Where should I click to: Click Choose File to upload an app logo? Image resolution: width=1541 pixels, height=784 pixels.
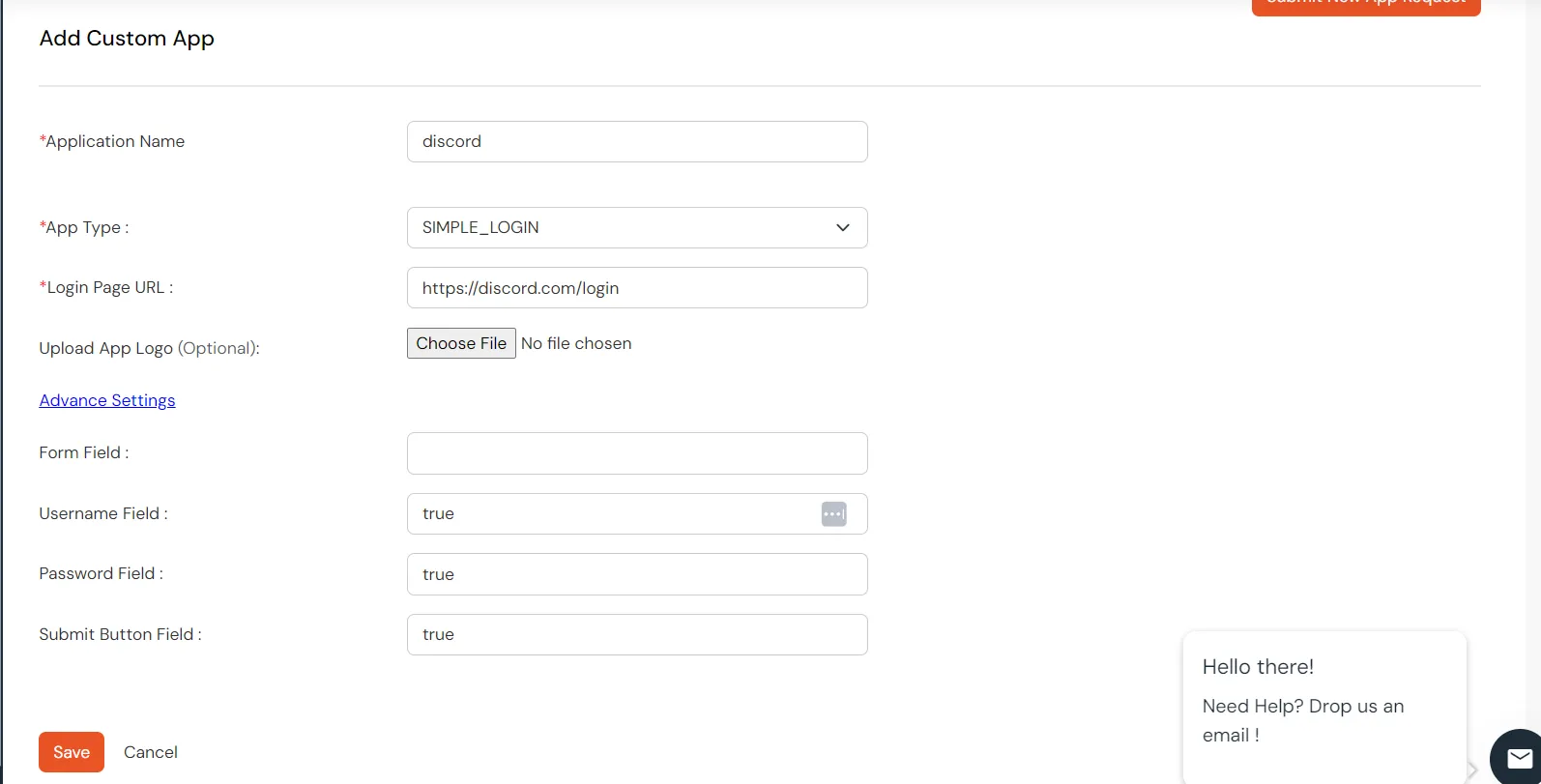pyautogui.click(x=461, y=342)
